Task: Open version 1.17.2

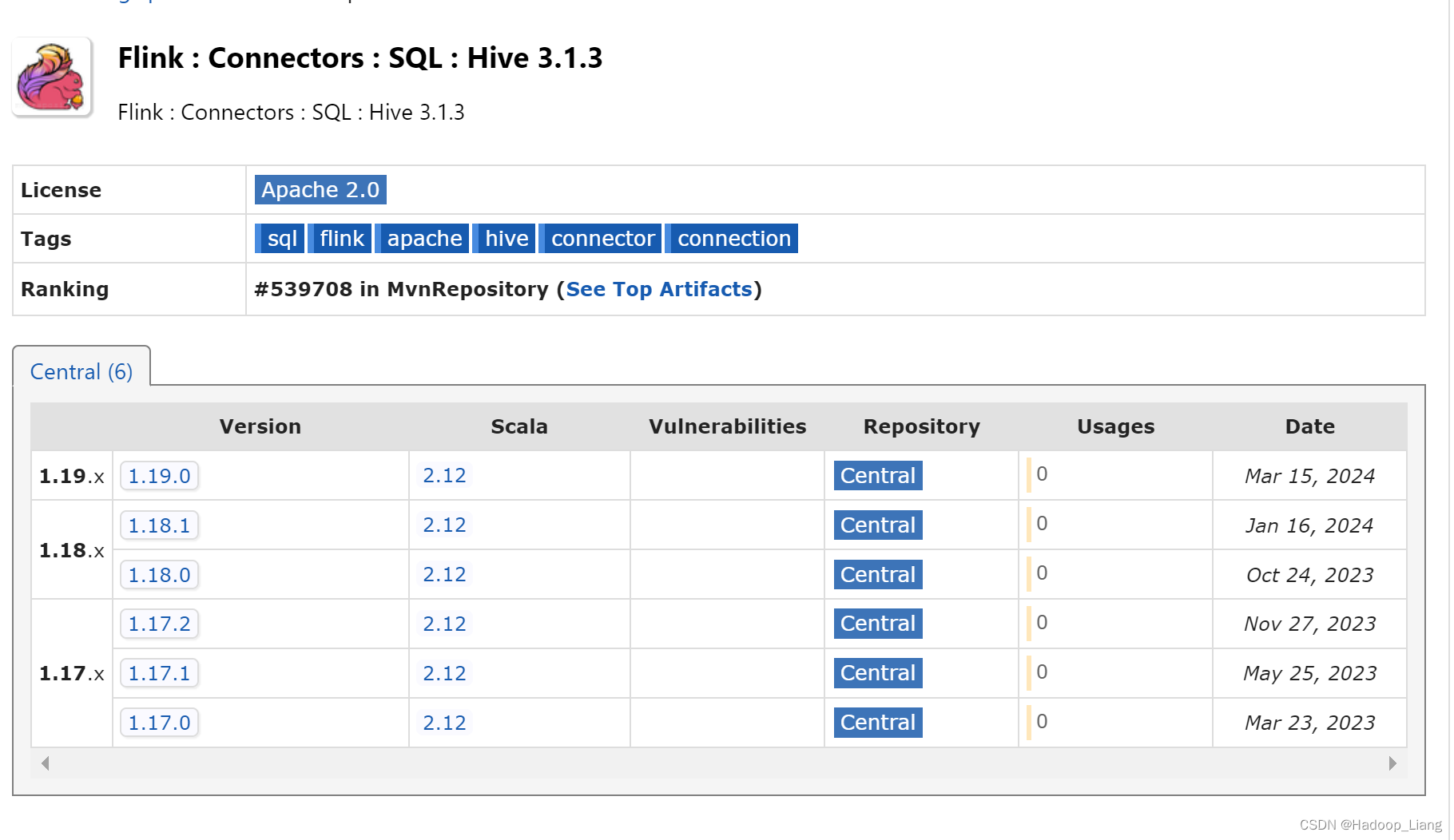Action: point(159,624)
